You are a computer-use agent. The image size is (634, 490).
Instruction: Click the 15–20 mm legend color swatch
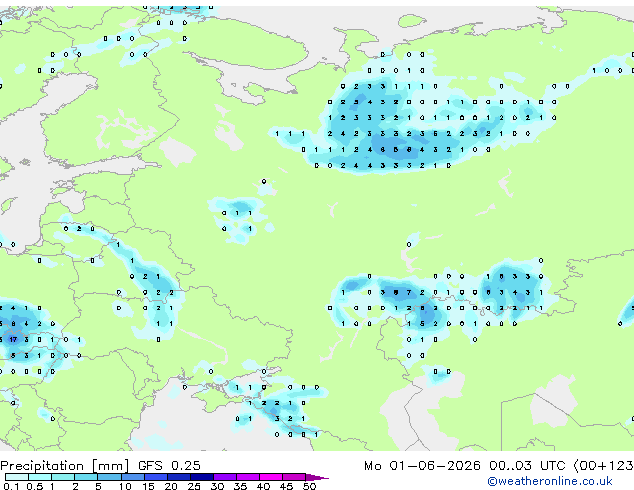click(x=156, y=477)
